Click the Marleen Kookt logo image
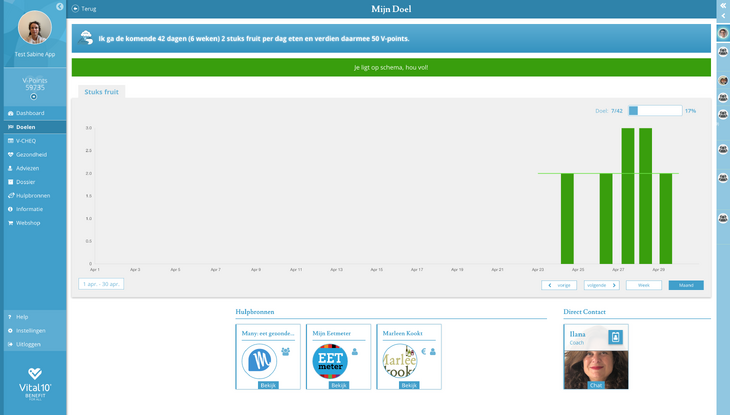730x415 pixels. coord(400,360)
